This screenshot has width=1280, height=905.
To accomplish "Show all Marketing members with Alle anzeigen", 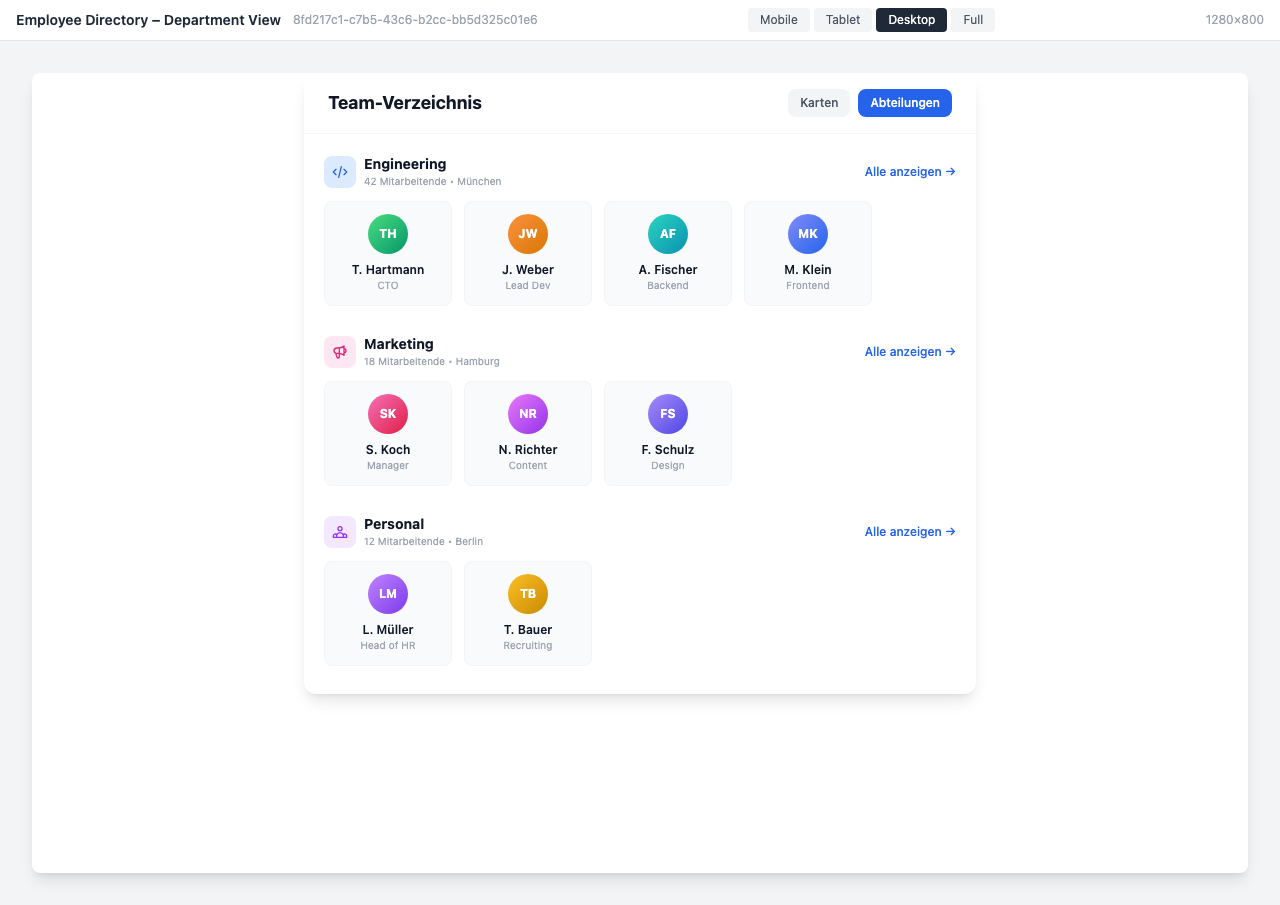I will (x=909, y=351).
